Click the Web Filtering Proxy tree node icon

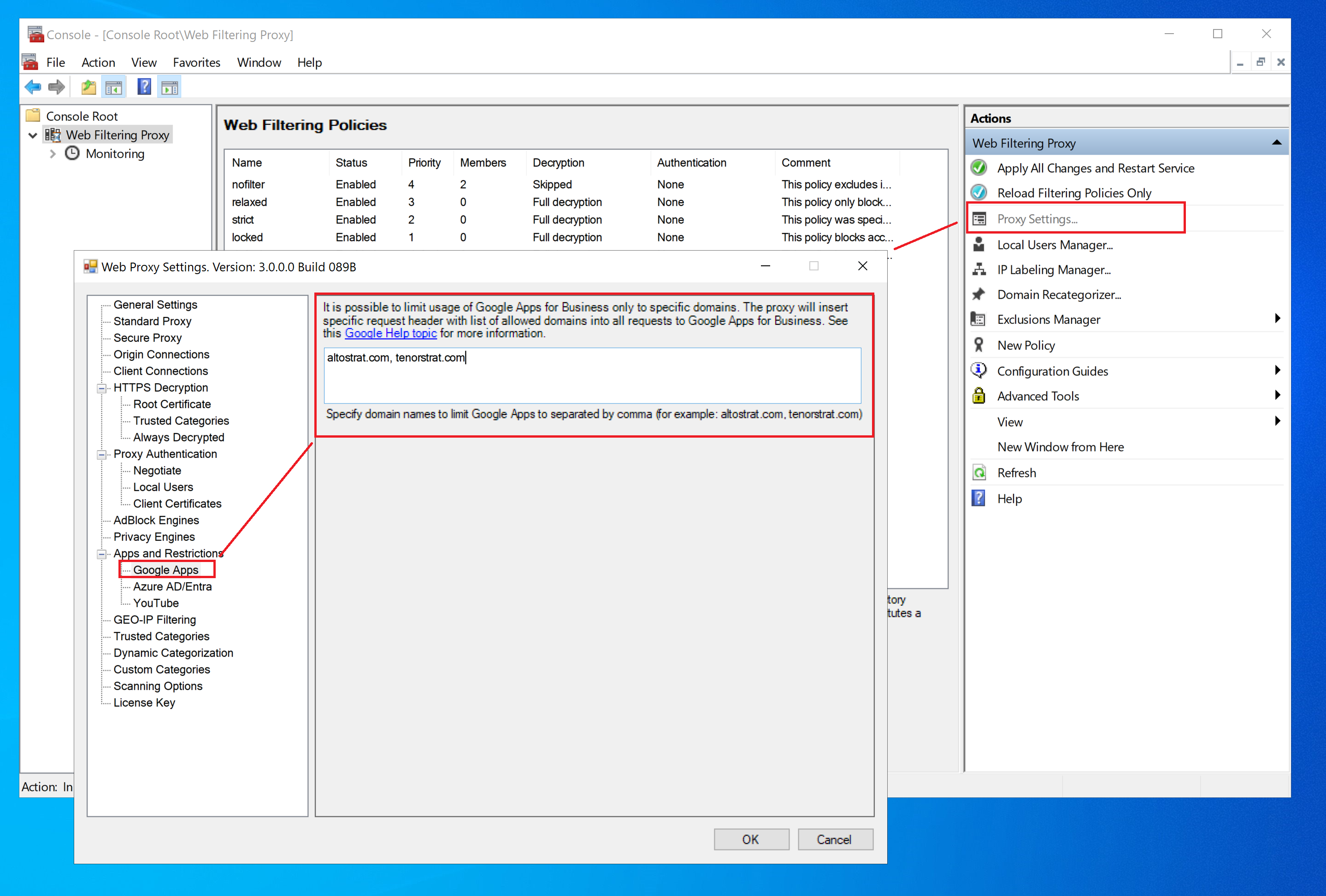coord(53,135)
